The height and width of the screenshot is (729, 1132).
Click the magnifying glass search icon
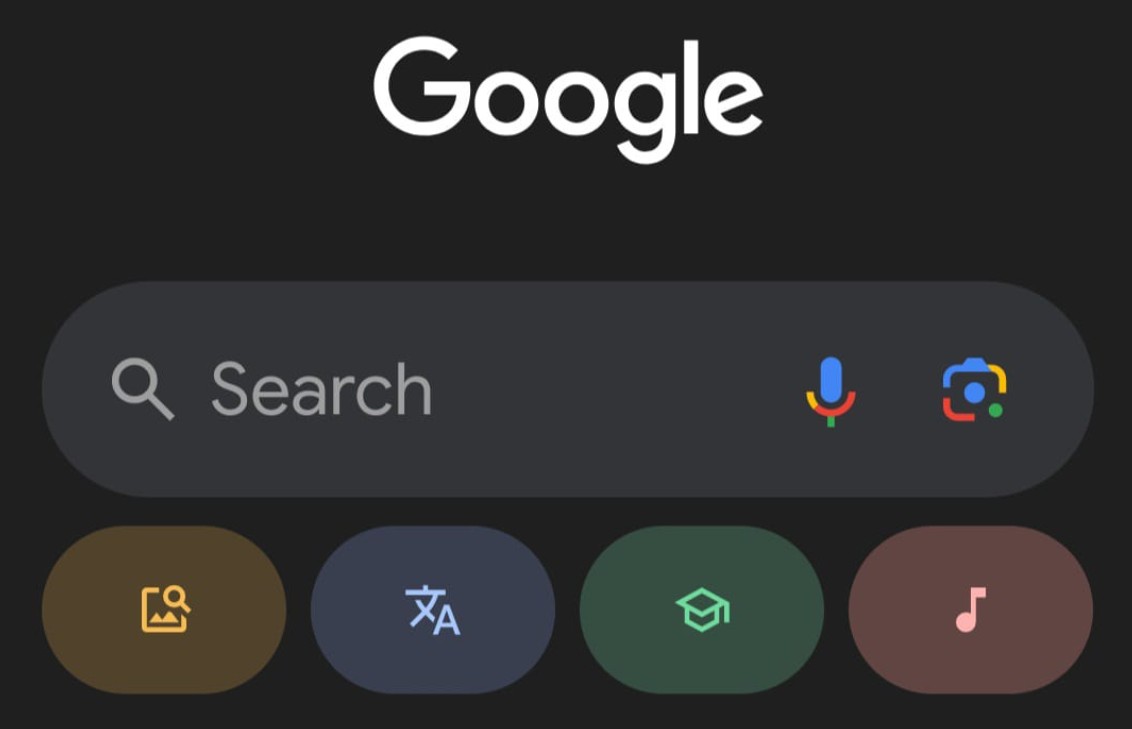[142, 388]
